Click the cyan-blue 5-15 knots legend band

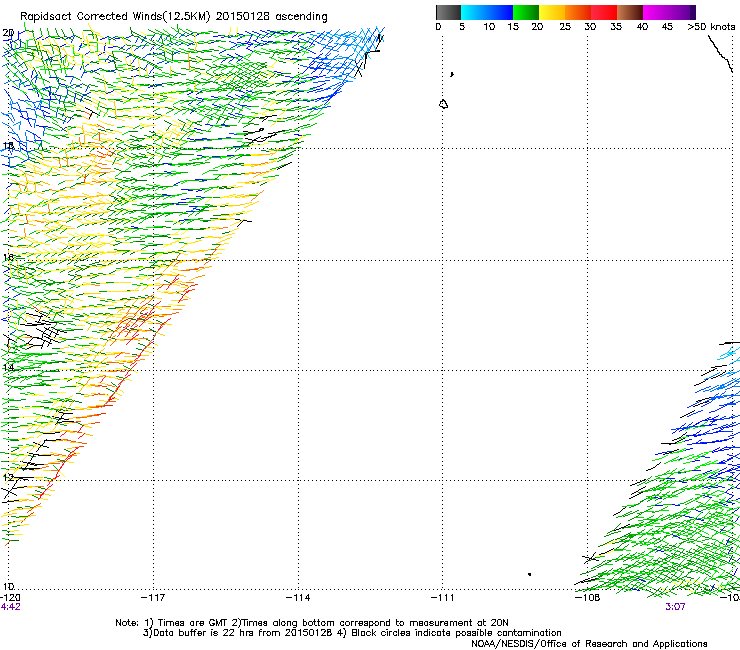pos(487,12)
